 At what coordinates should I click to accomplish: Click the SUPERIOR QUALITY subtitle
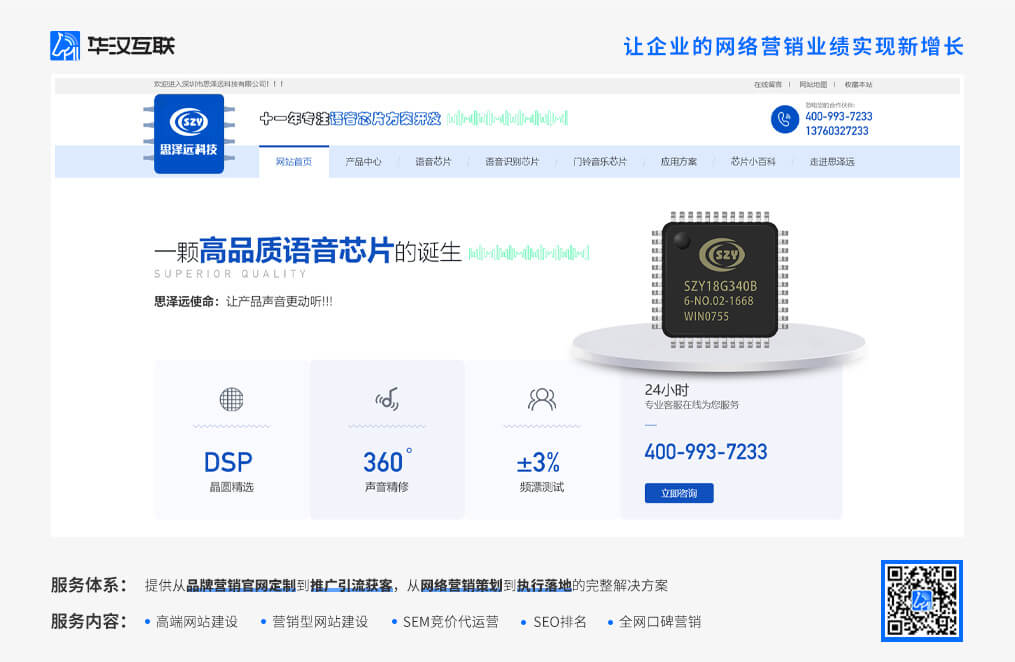point(230,274)
